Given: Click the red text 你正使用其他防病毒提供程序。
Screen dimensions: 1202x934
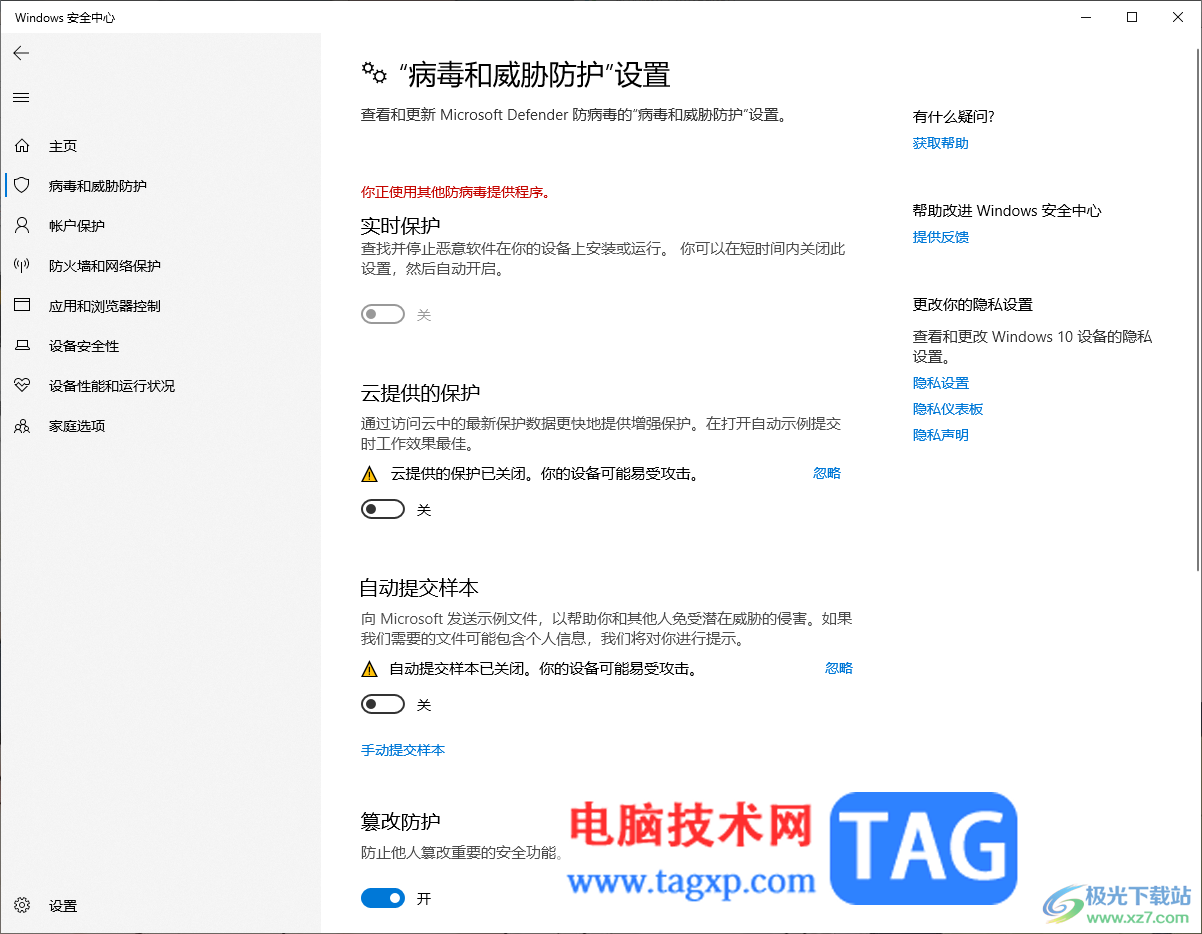Looking at the screenshot, I should click(x=456, y=192).
